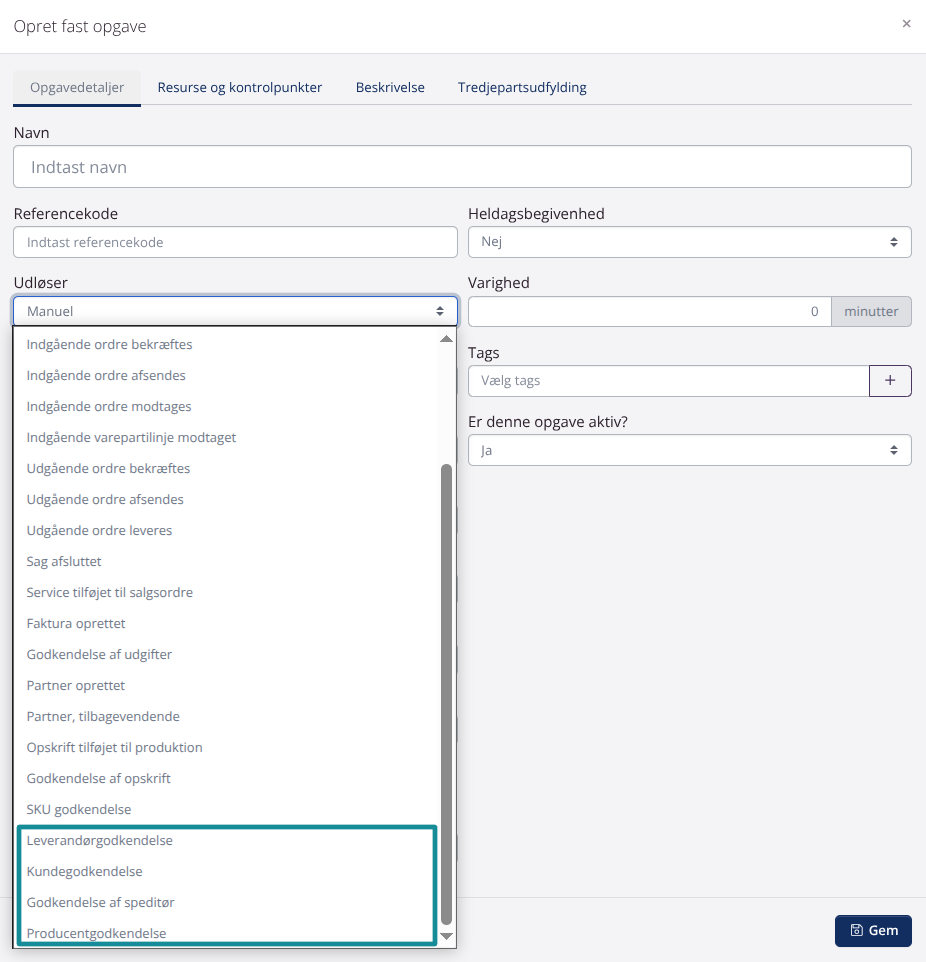Image resolution: width=926 pixels, height=962 pixels.
Task: Go to the Tredjepartsudfylding tab
Action: pos(522,87)
